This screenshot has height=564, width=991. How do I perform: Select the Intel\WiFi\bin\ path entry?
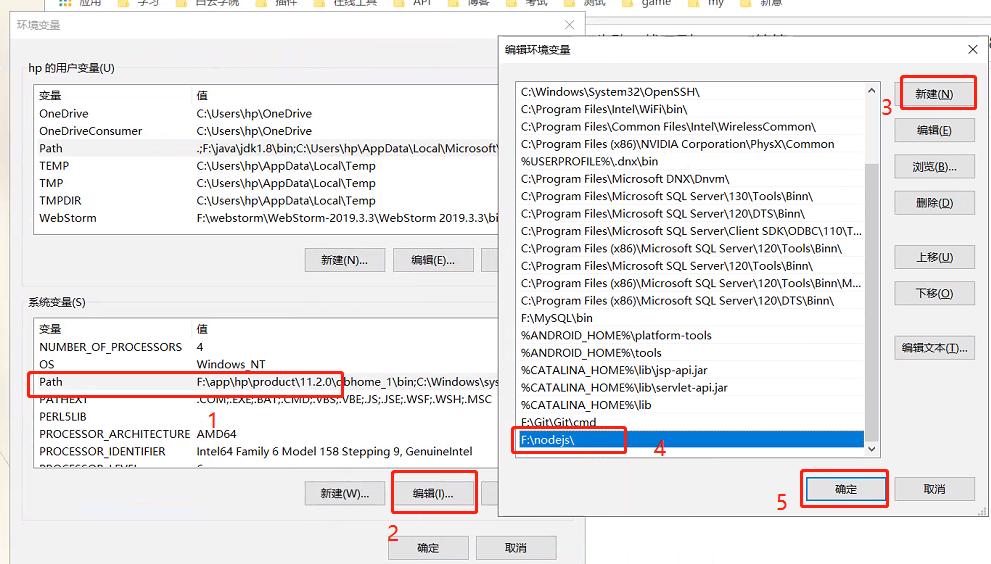point(690,109)
